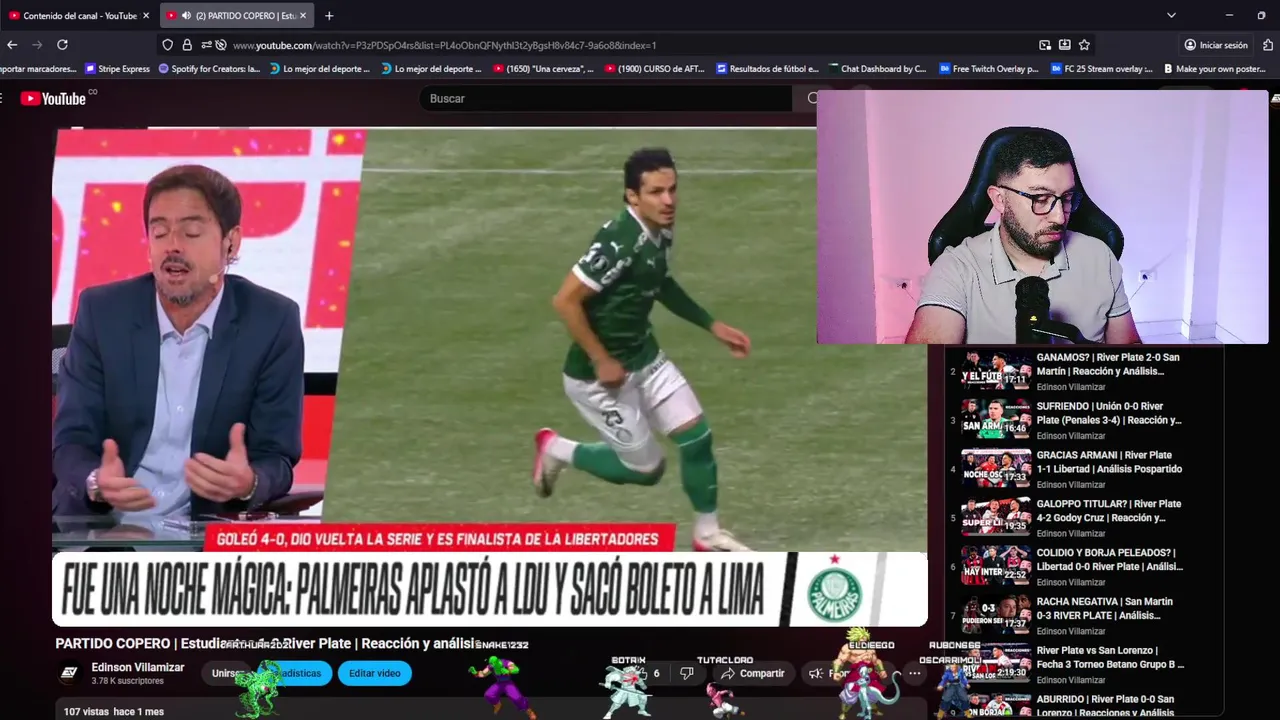
Task: Open 'Edinson Villamizar' channel name link
Action: 138,667
